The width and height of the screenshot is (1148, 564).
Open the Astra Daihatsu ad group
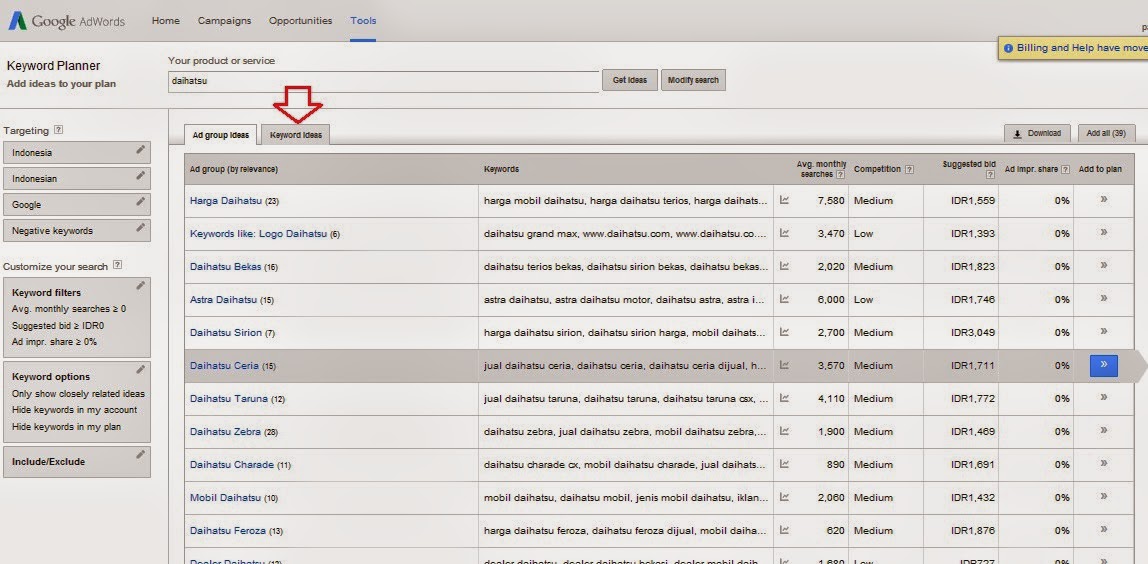pos(223,299)
